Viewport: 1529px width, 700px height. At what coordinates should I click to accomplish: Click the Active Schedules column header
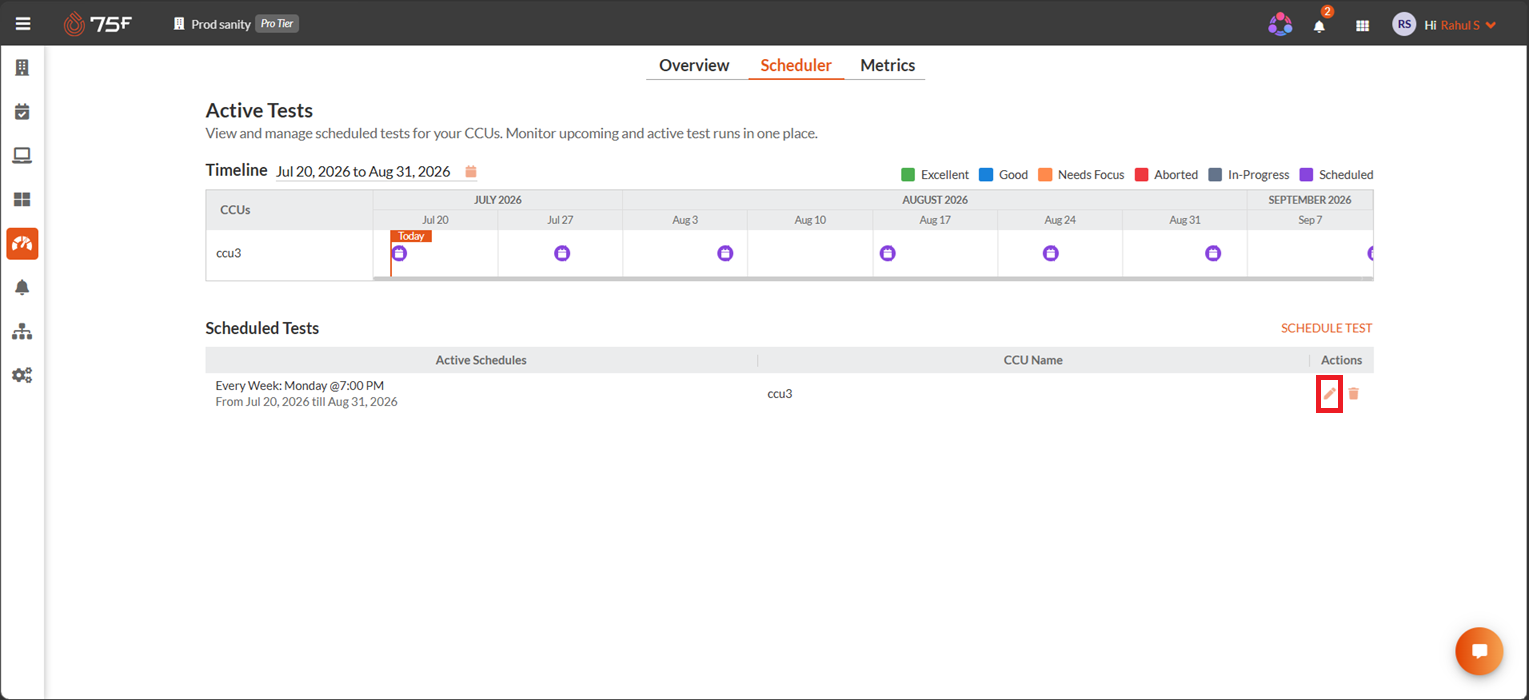pyautogui.click(x=481, y=360)
